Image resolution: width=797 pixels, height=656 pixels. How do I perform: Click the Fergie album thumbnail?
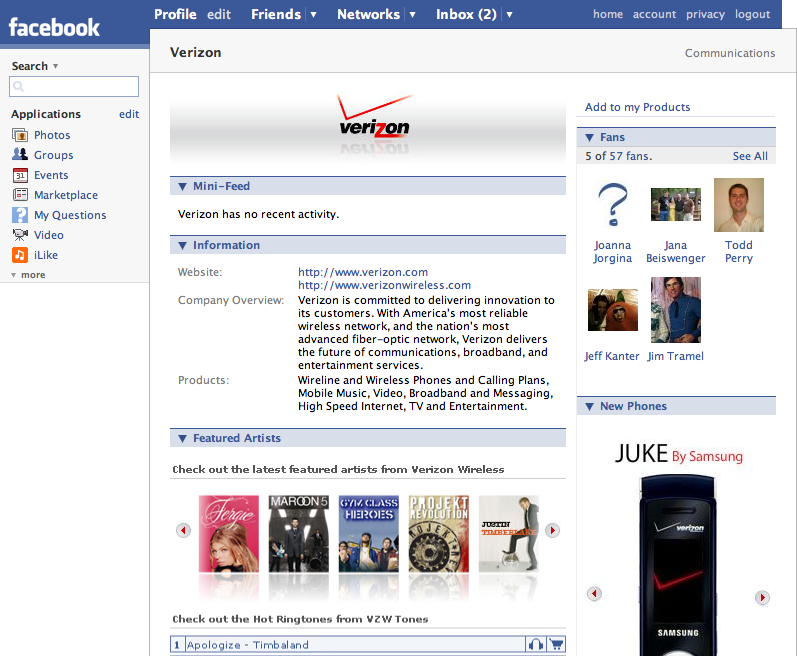coord(229,532)
